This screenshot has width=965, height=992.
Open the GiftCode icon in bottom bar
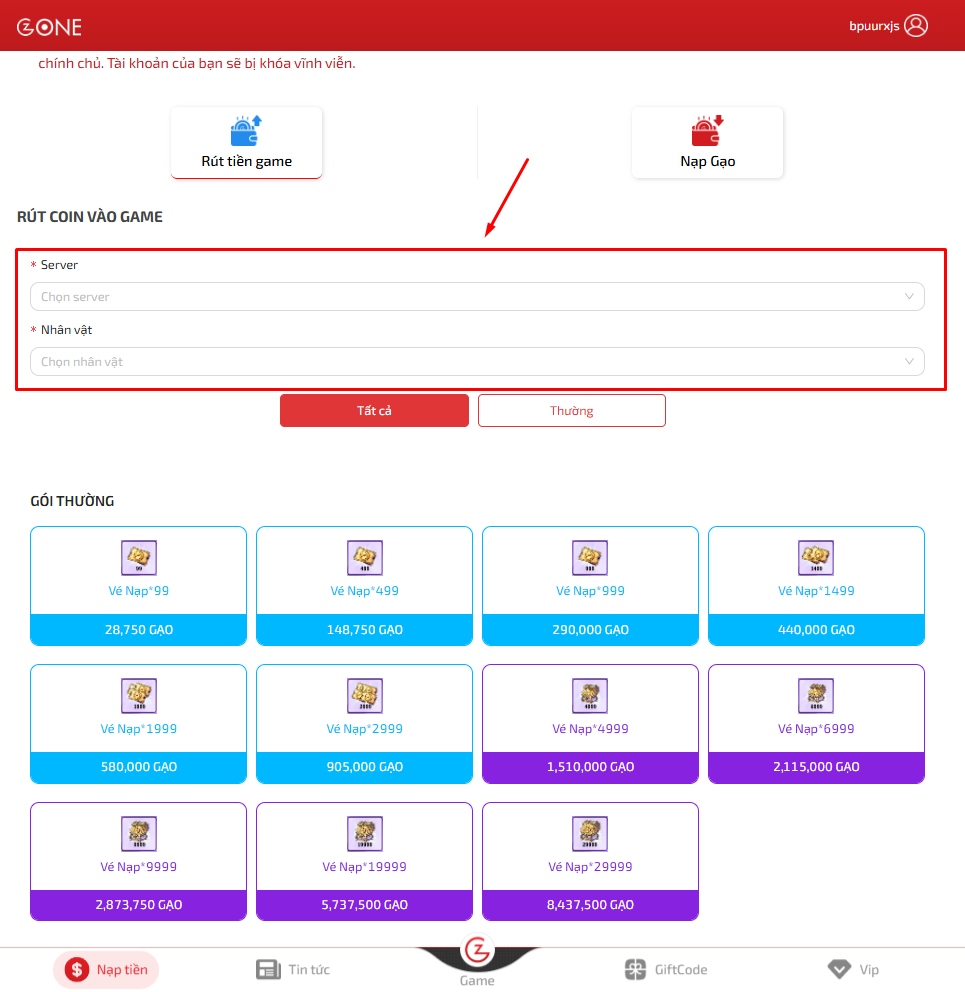point(635,969)
